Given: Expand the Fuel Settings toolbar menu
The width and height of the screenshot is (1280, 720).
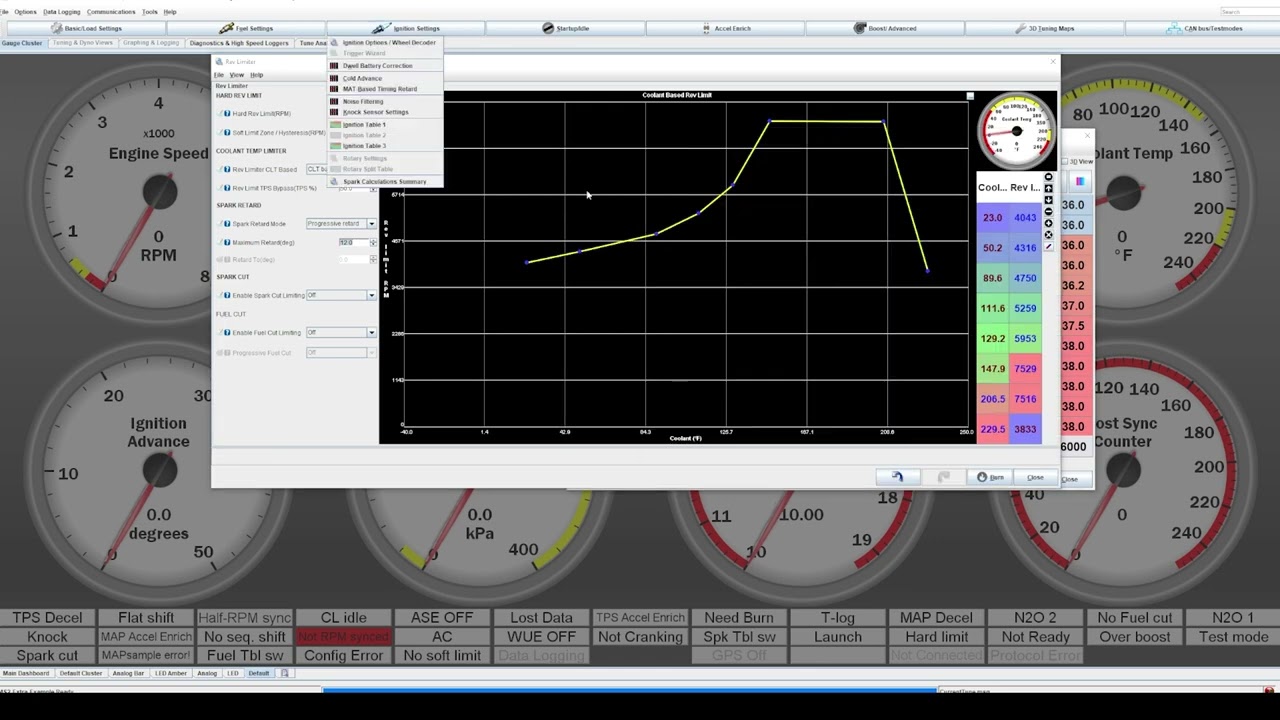Looking at the screenshot, I should (x=246, y=28).
